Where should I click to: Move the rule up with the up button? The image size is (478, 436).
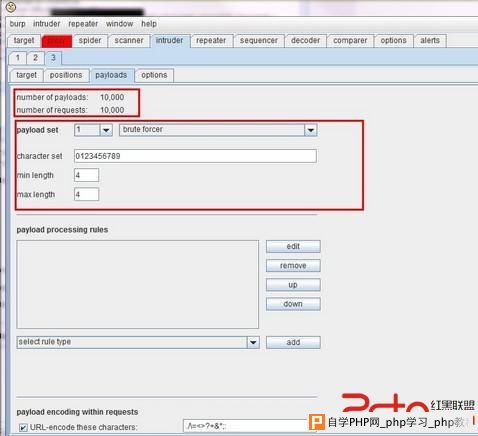click(293, 285)
